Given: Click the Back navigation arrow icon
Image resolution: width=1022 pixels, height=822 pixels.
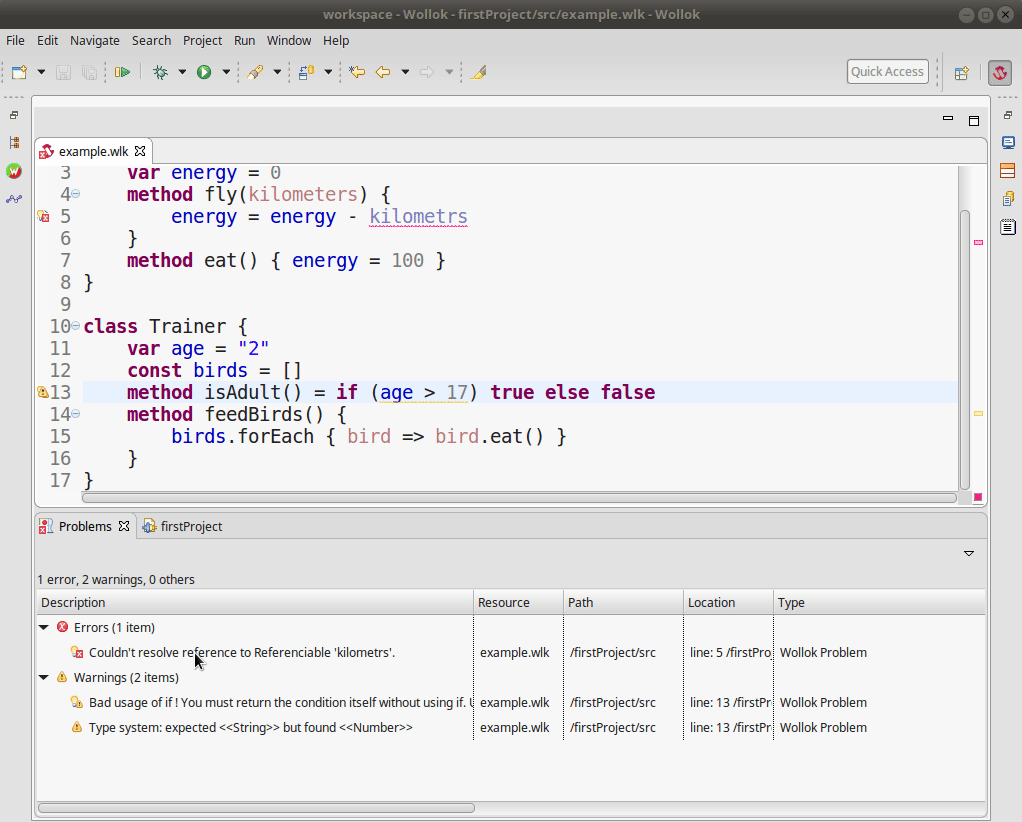Looking at the screenshot, I should pyautogui.click(x=382, y=72).
